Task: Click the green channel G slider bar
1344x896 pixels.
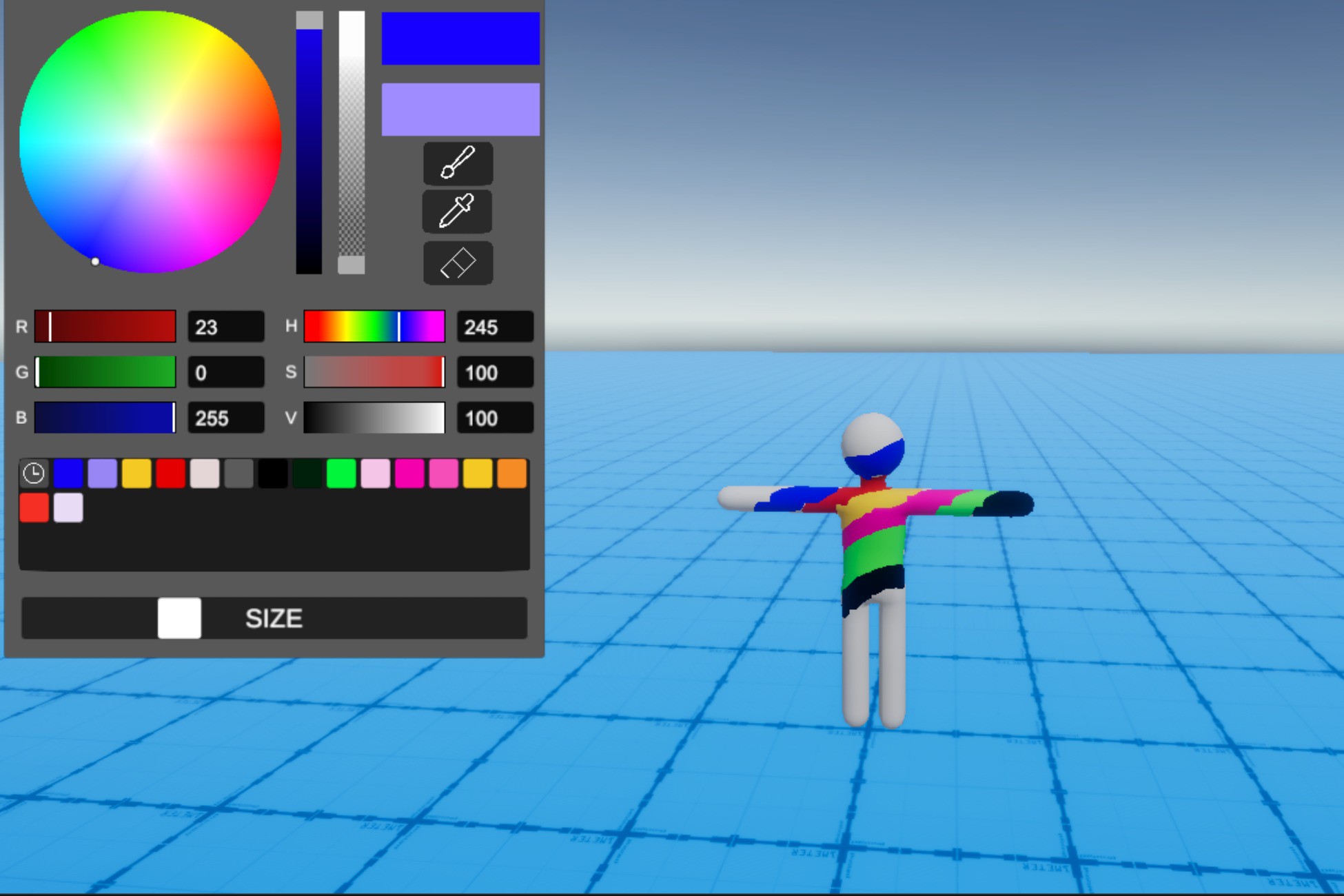Action: point(105,372)
